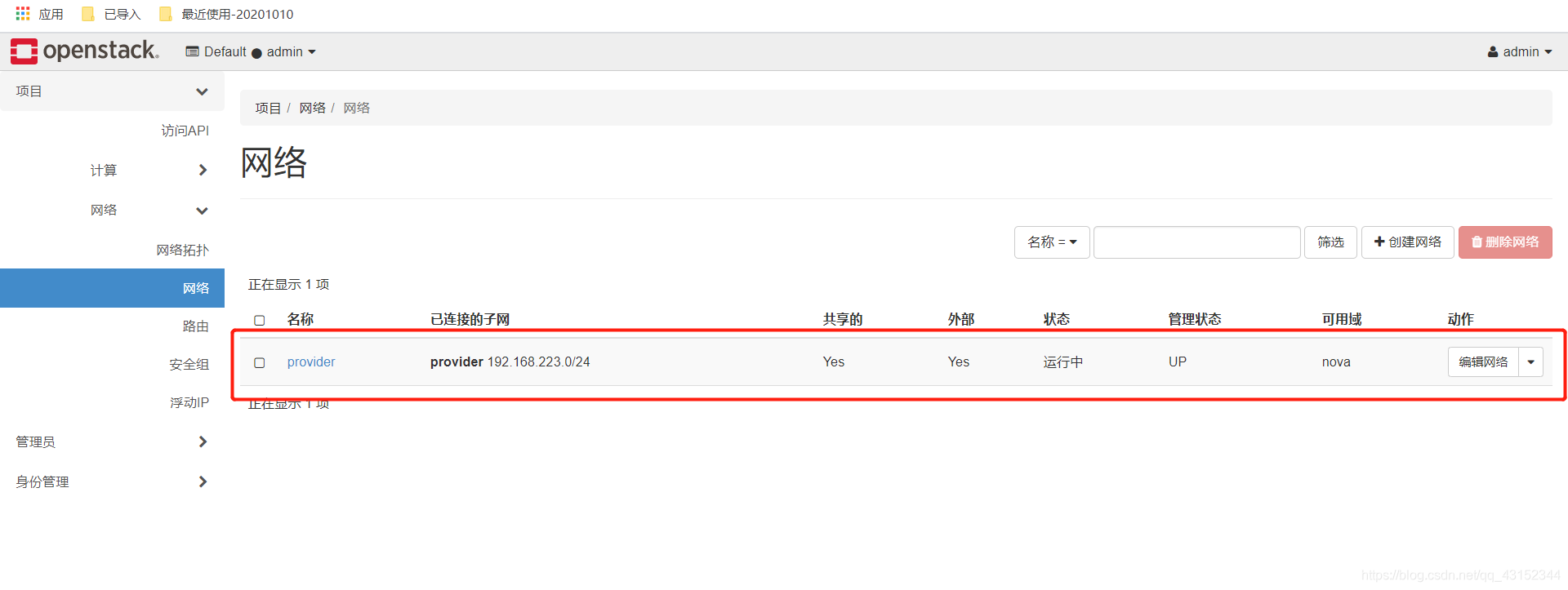
Task: Open 安全组 in sidebar
Action: click(x=189, y=364)
